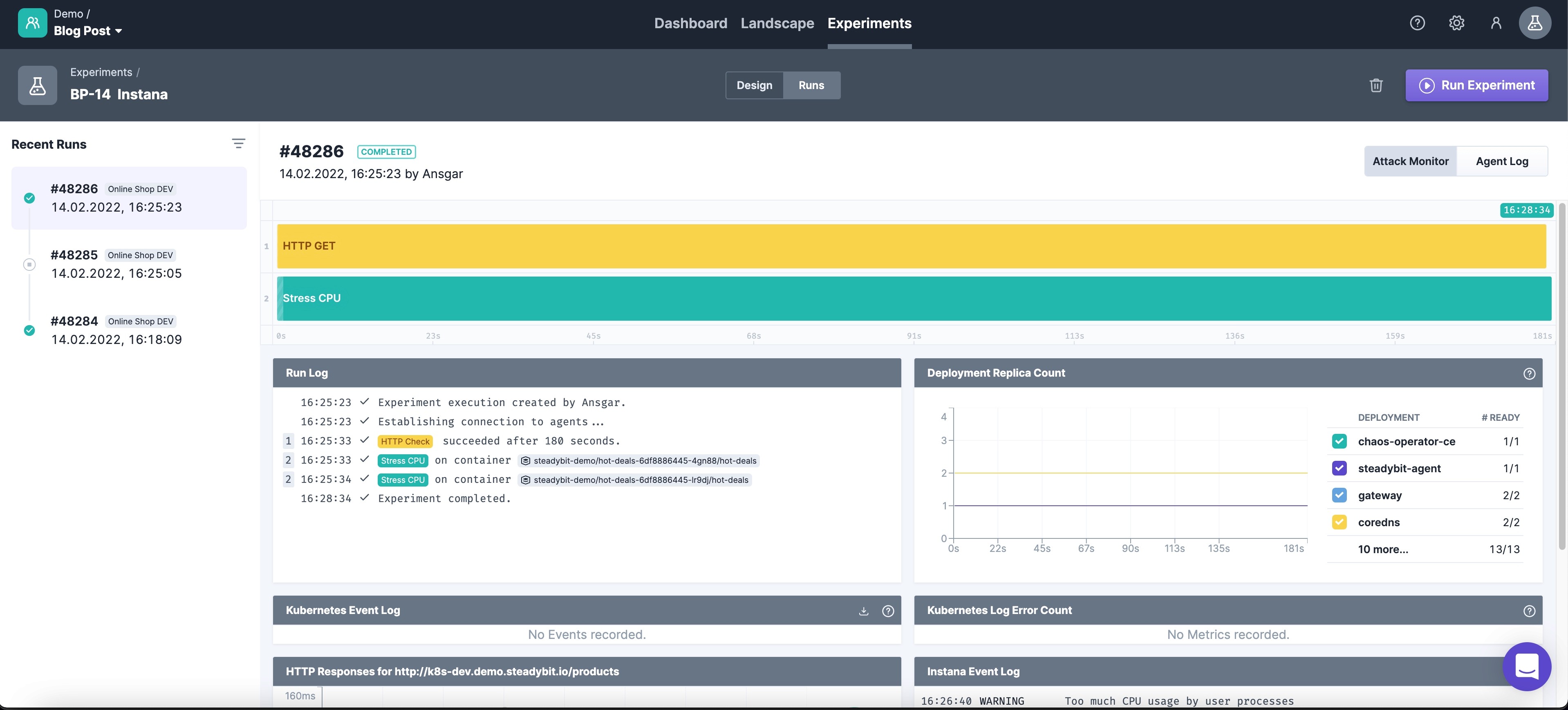Viewport: 1568px width, 710px height.
Task: Click the help question mark icon in top bar
Action: (x=1417, y=23)
